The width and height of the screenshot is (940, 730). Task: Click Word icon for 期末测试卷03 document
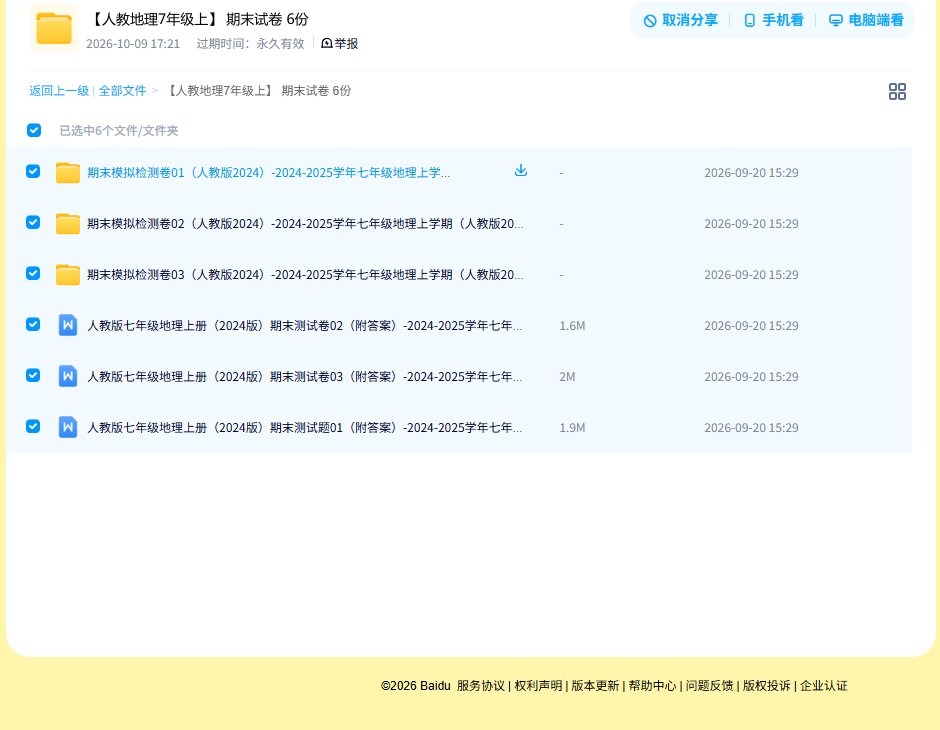pyautogui.click(x=68, y=376)
